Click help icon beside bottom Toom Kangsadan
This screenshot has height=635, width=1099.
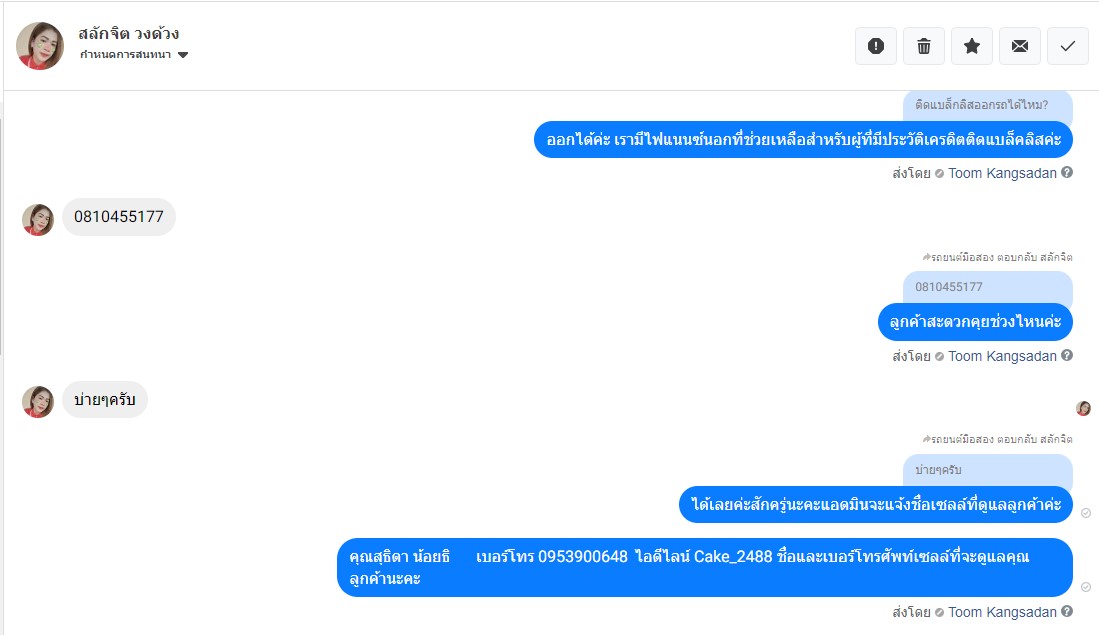point(1067,611)
